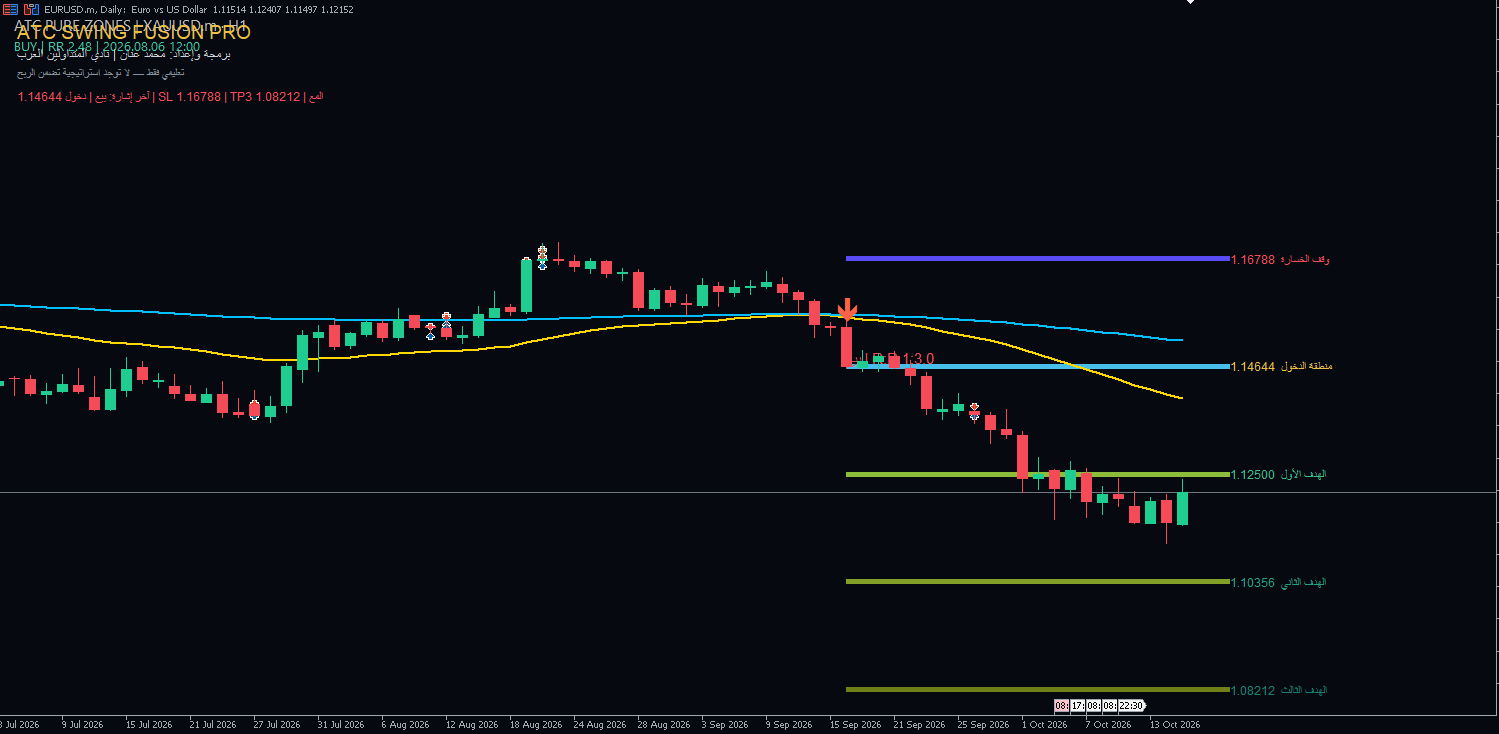Click the 9 Sep 2026 date label

click(789, 724)
